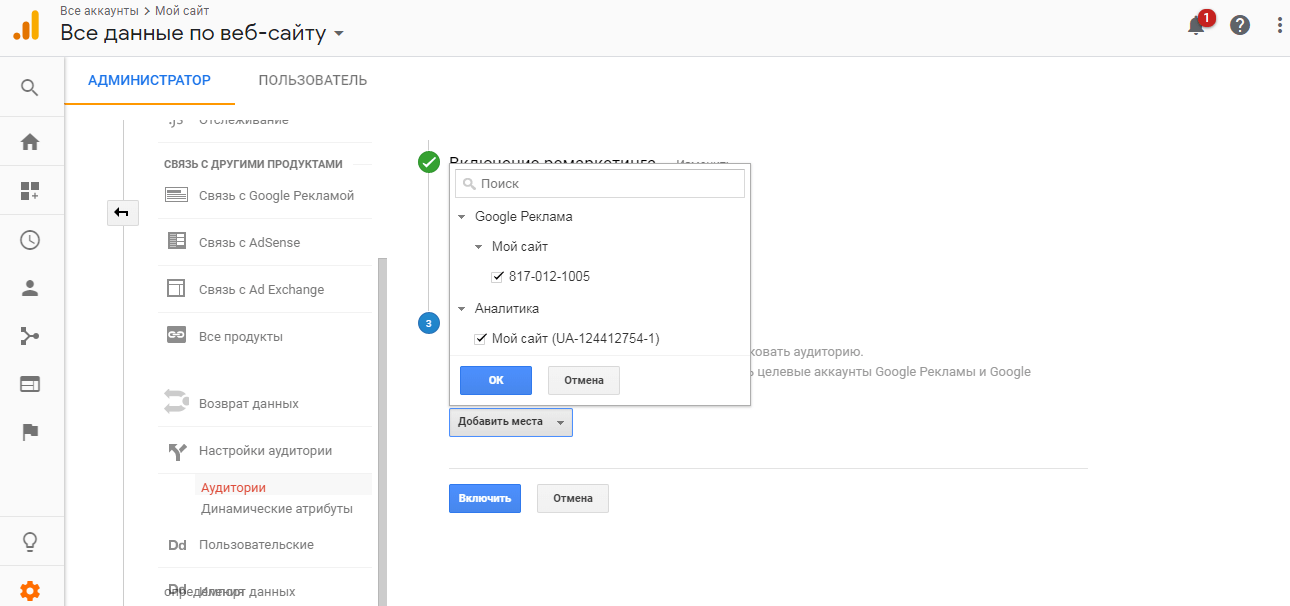Open the Все данные по веб-сайту selector
Screen dimensions: 1290x606
pyautogui.click(x=202, y=33)
